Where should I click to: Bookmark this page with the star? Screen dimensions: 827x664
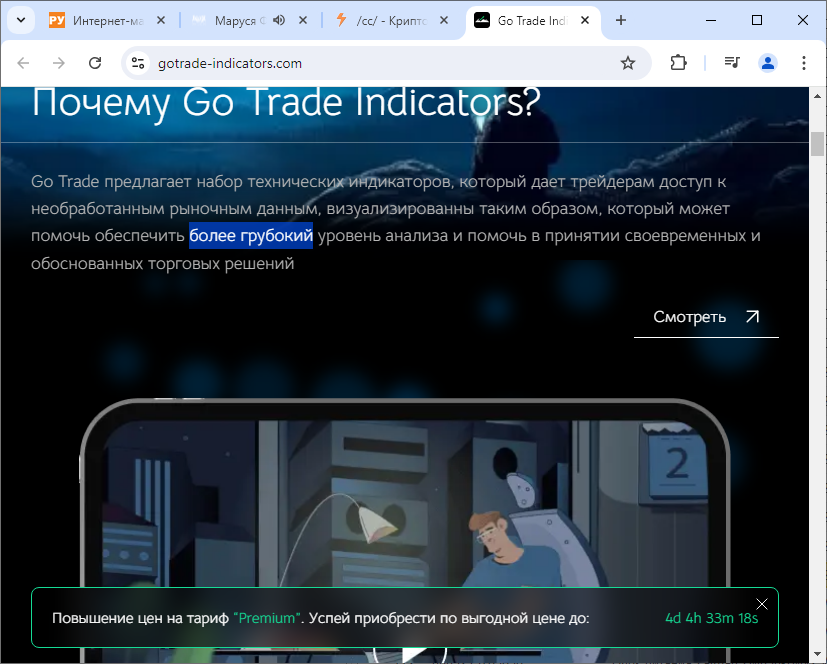point(628,63)
